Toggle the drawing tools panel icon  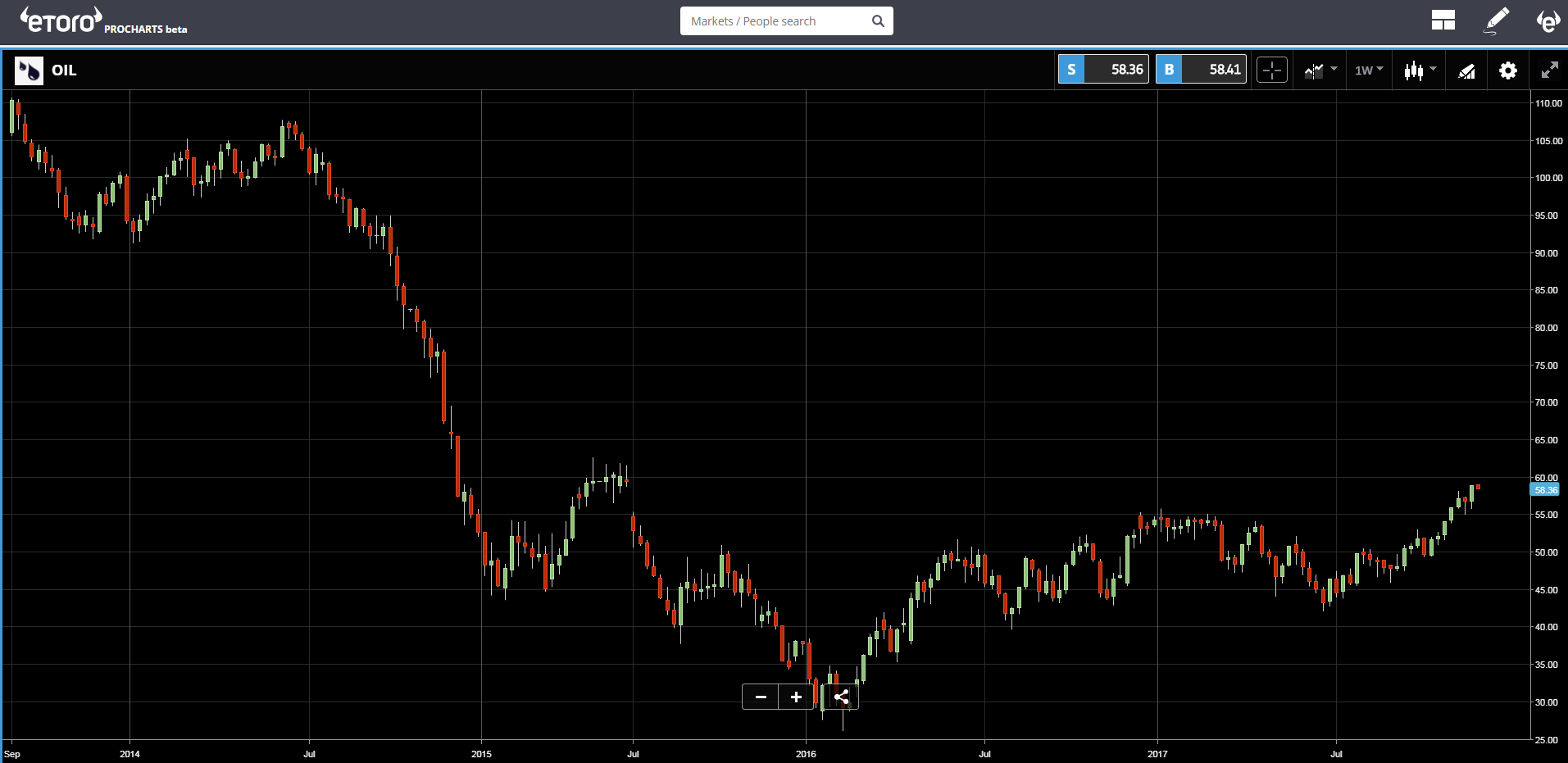pyautogui.click(x=1466, y=71)
